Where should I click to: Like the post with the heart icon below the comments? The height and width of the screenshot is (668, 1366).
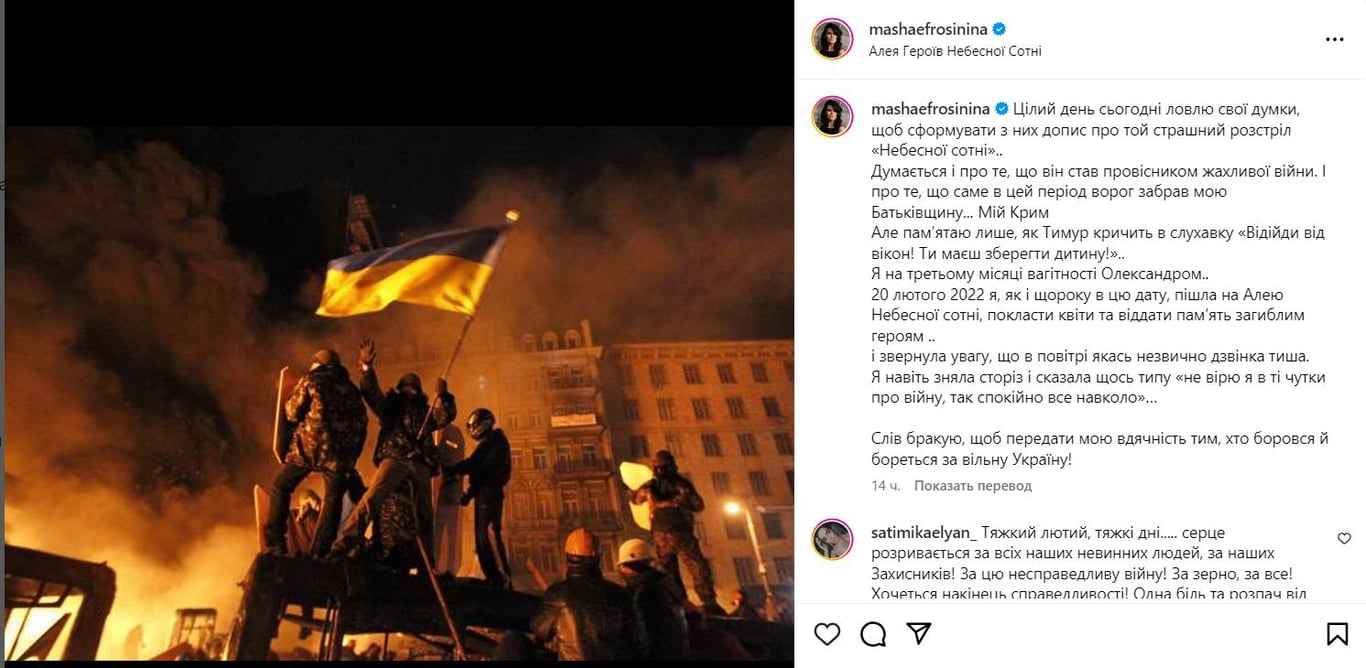pyautogui.click(x=827, y=634)
